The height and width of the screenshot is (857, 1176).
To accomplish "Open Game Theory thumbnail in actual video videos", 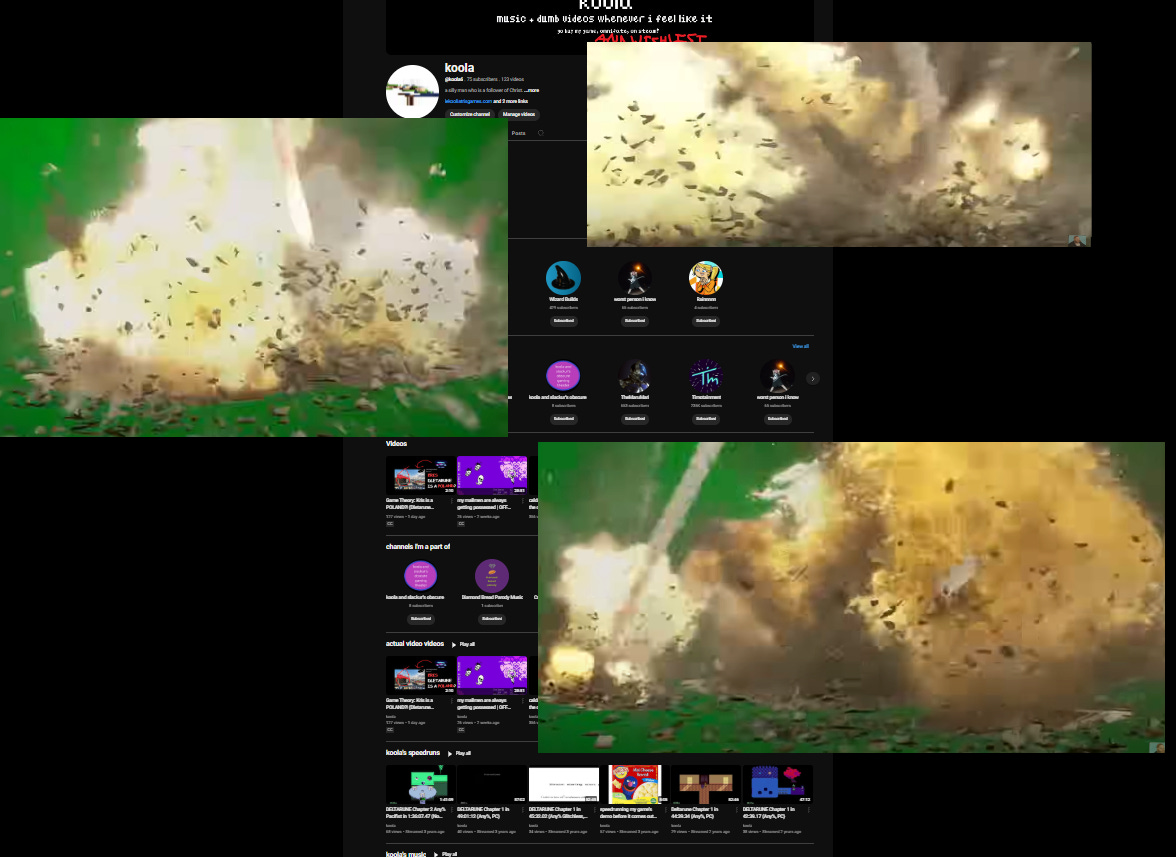I will coord(421,676).
